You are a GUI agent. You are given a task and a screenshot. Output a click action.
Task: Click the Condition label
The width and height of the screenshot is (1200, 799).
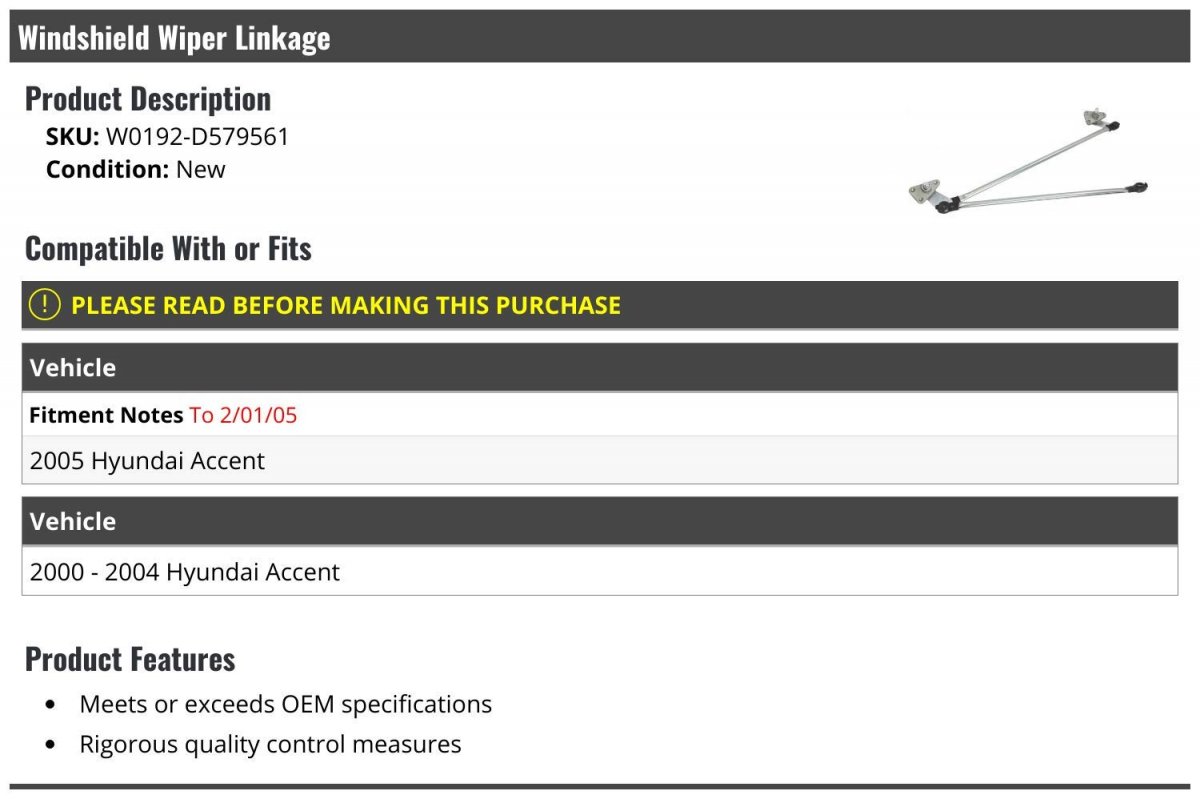pyautogui.click(x=108, y=169)
